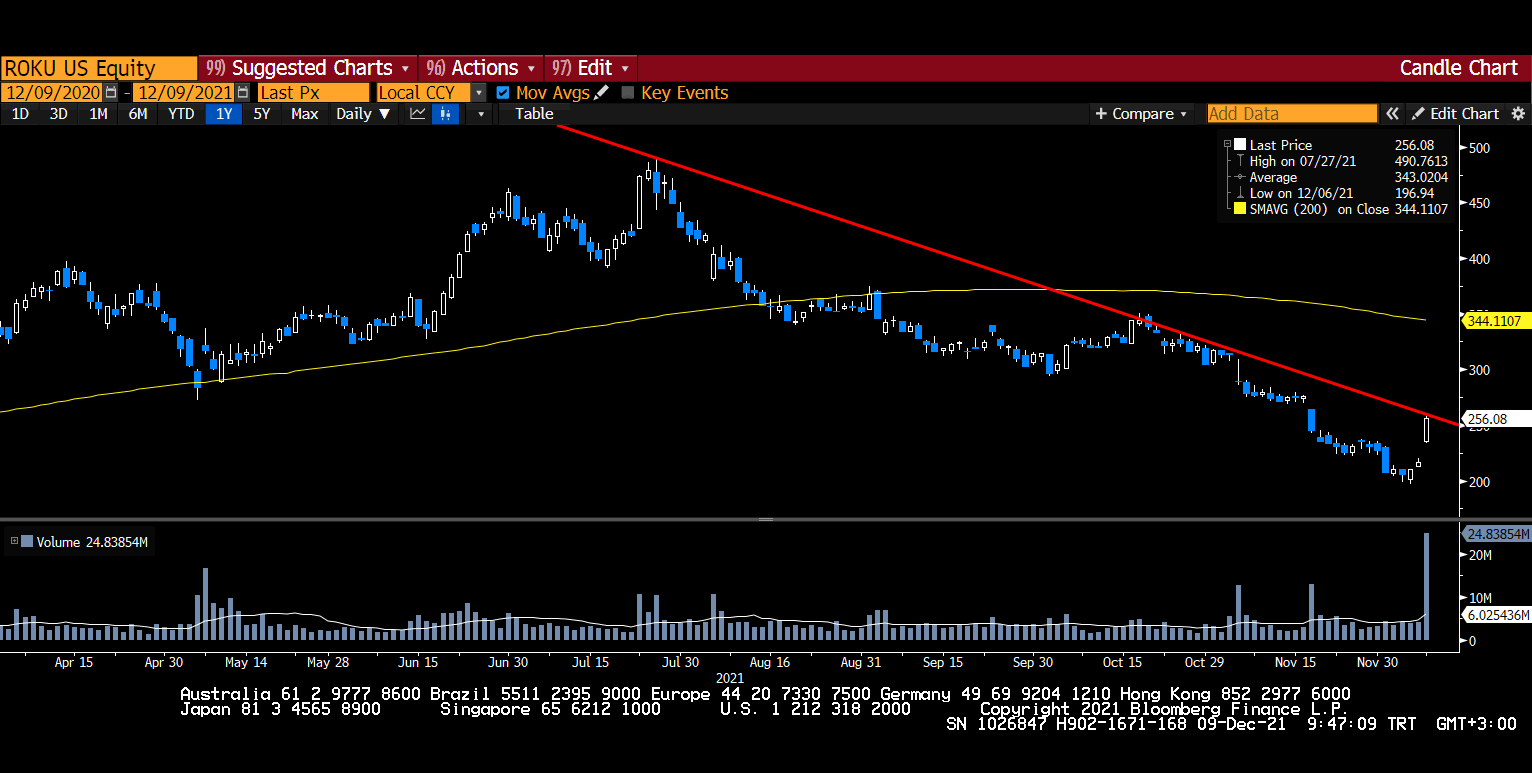Select the YTD range tab
The height and width of the screenshot is (773, 1532).
[x=181, y=114]
